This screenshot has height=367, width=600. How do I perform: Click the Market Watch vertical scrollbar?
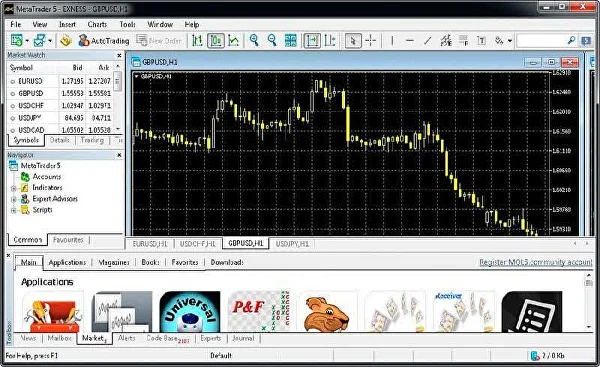click(x=118, y=98)
